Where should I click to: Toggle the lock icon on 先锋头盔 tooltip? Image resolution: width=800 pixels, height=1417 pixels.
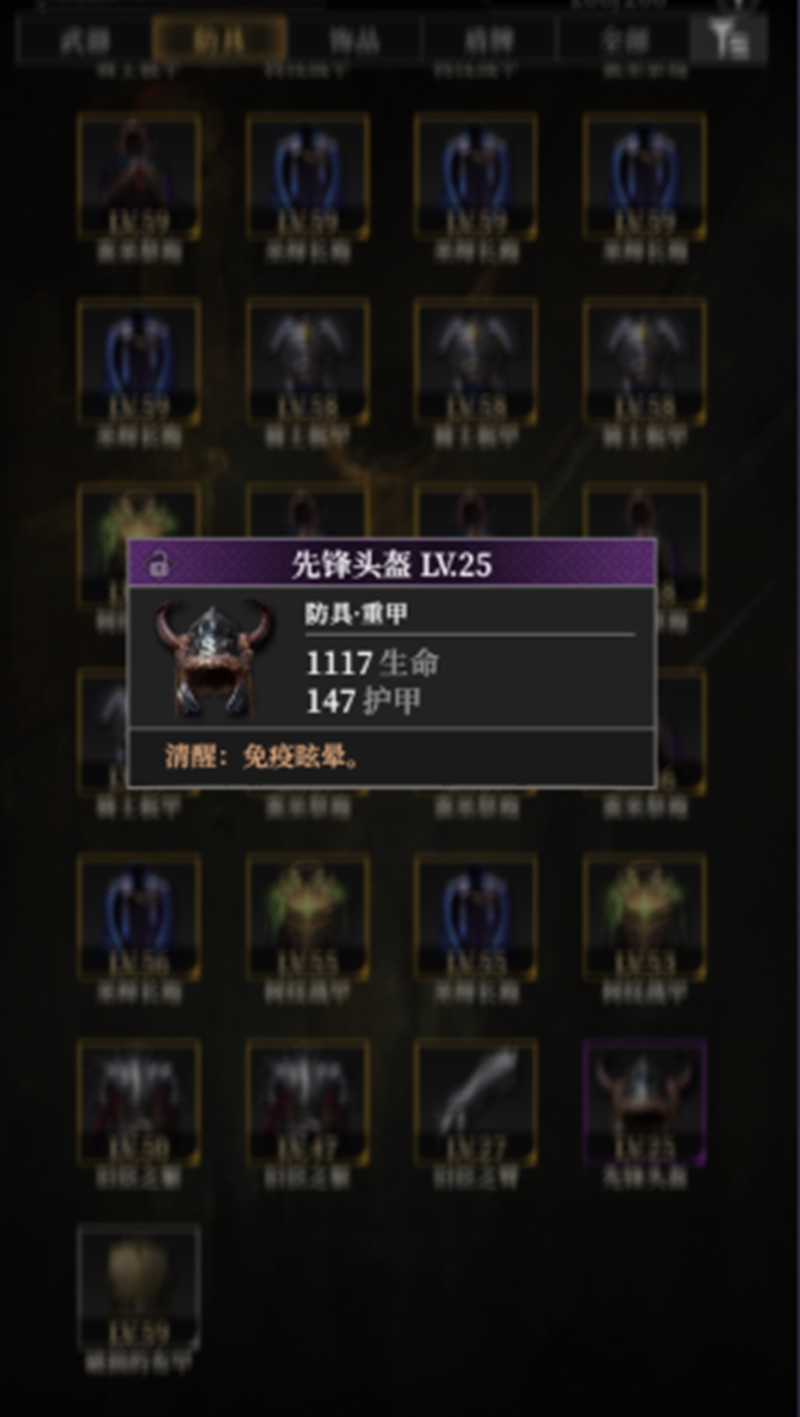click(157, 565)
